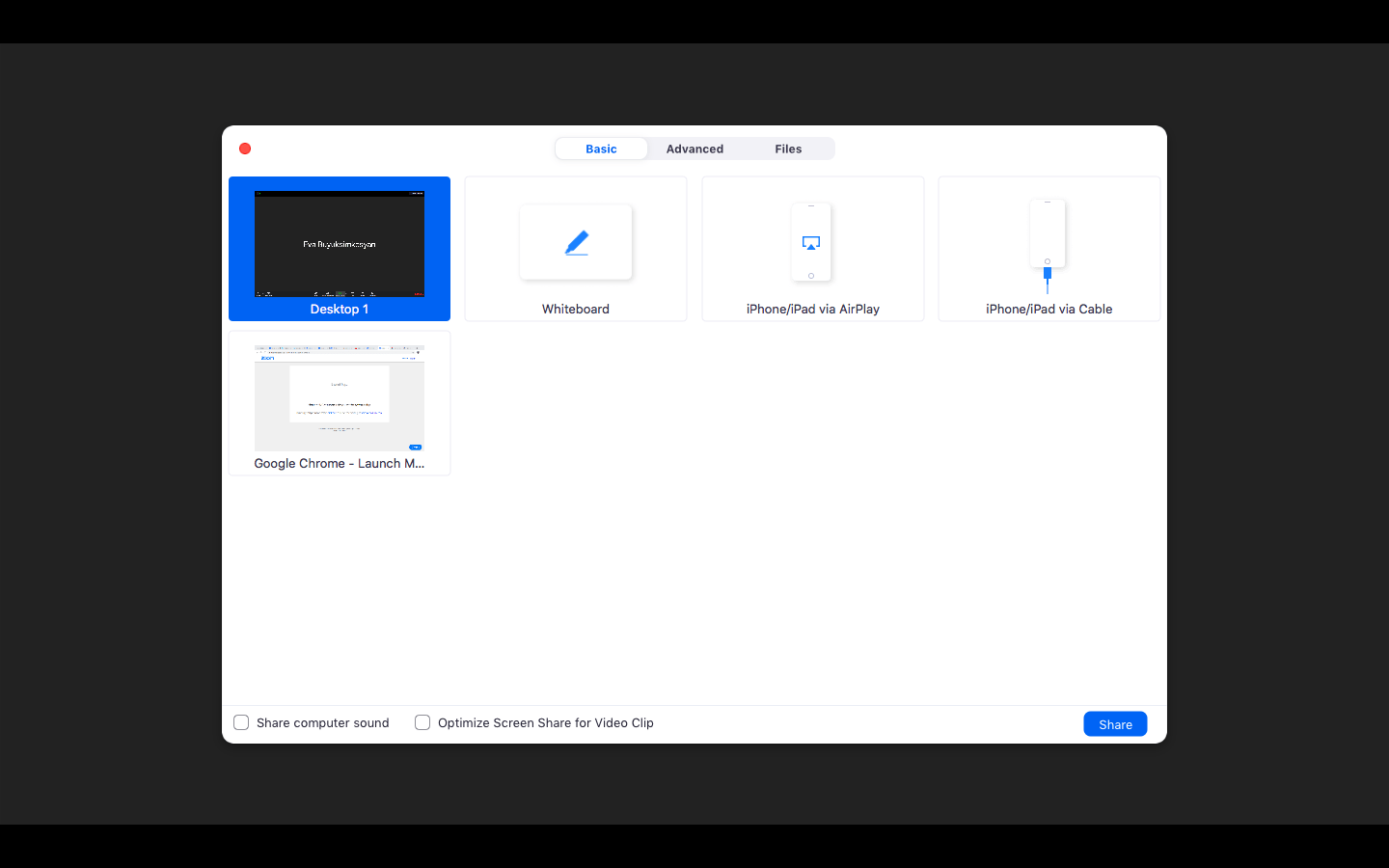The width and height of the screenshot is (1389, 868).
Task: Open the Files tab
Action: (x=788, y=149)
